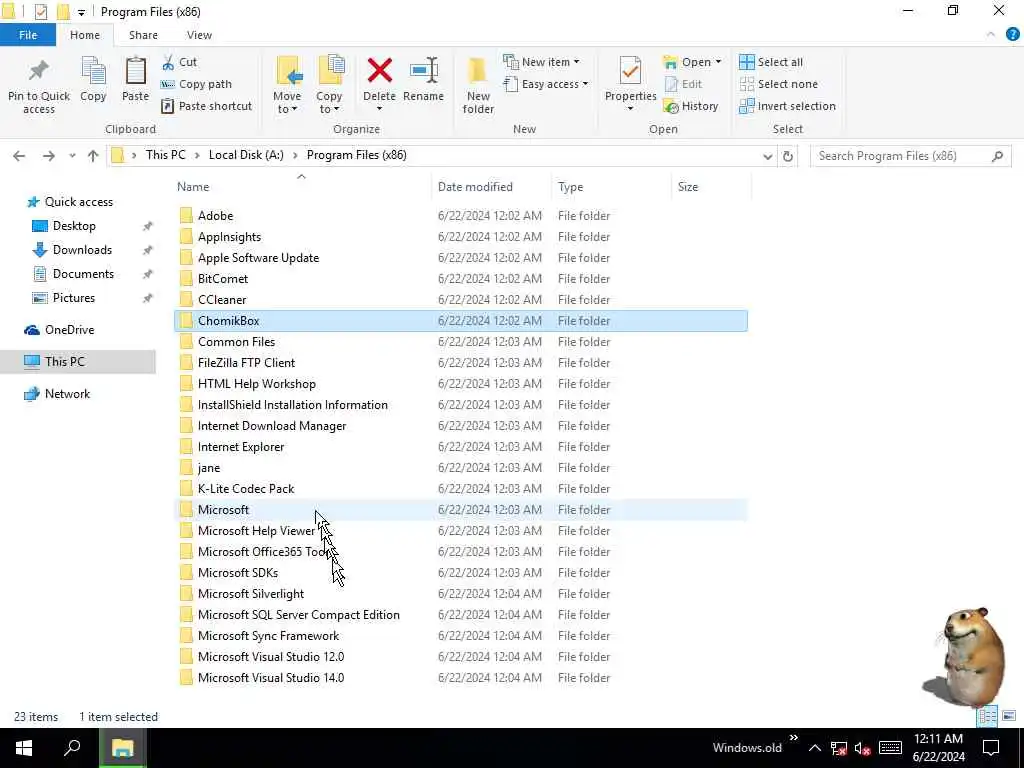Click the Back navigation arrow
1024x768 pixels.
pyautogui.click(x=19, y=156)
